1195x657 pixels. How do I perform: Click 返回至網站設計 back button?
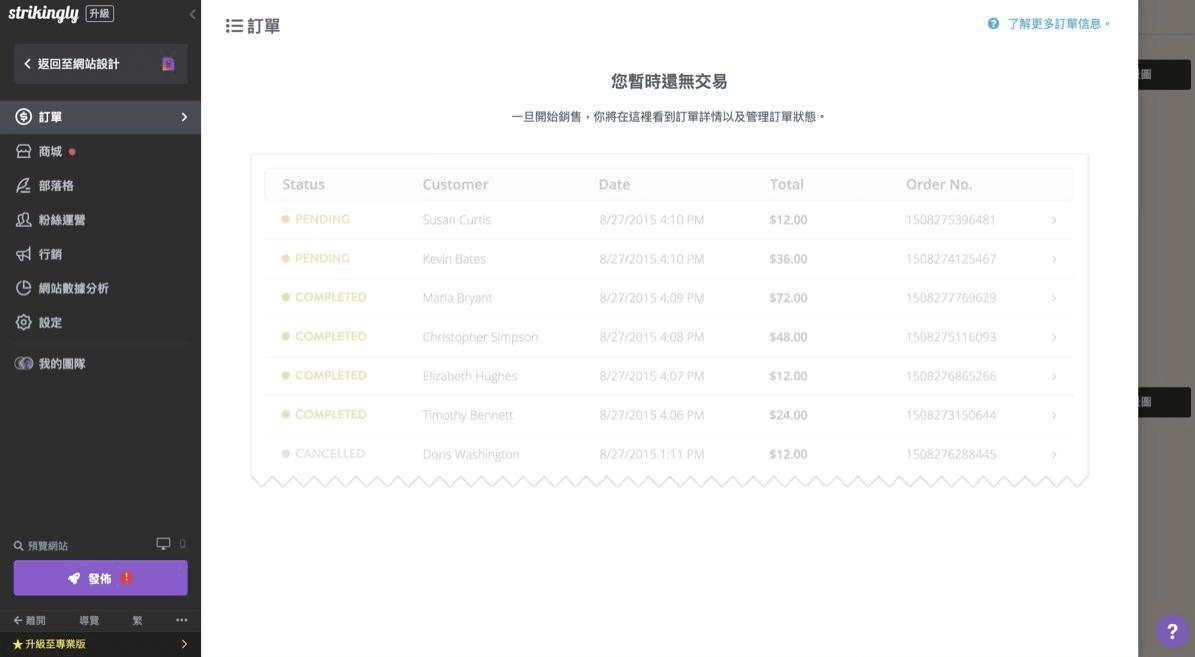(x=78, y=64)
